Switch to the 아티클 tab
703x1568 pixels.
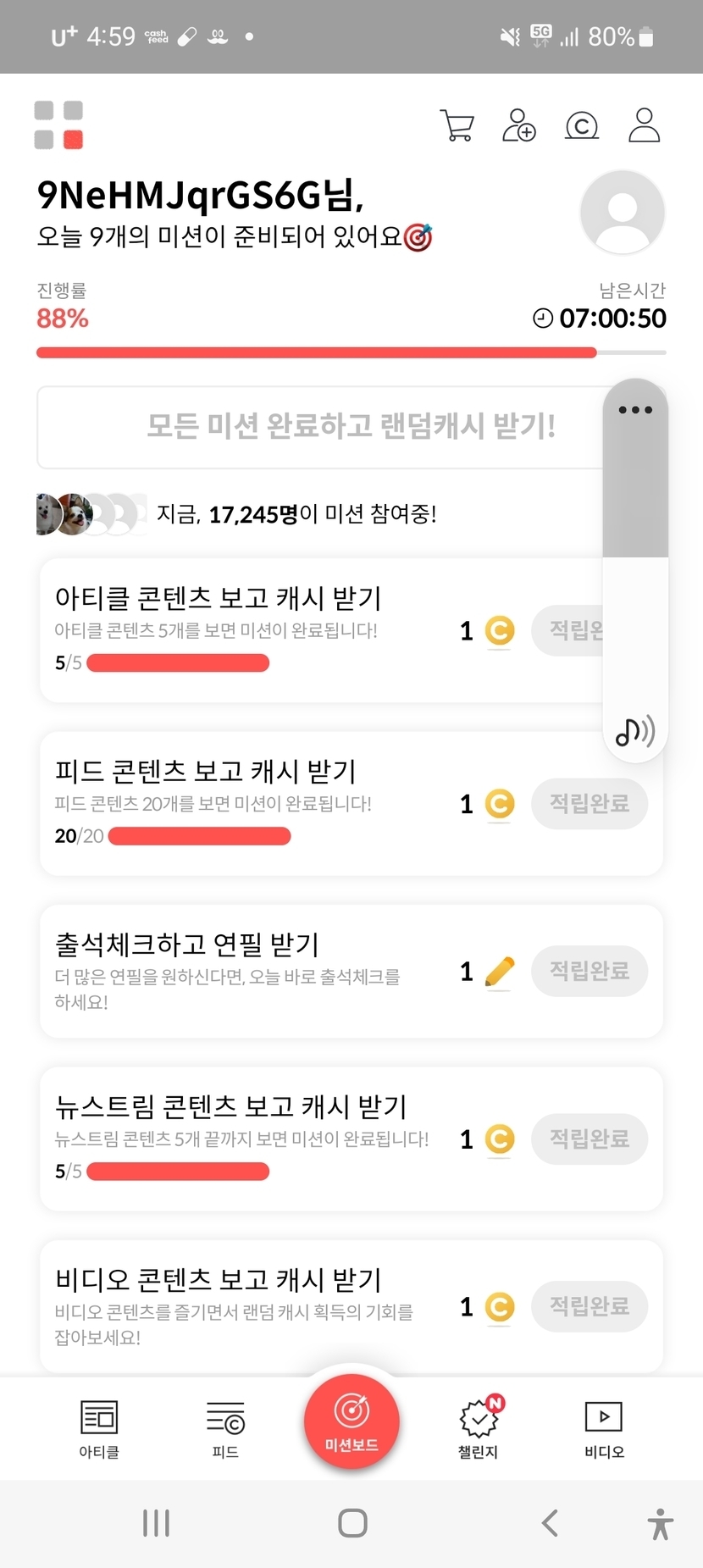coord(99,1429)
